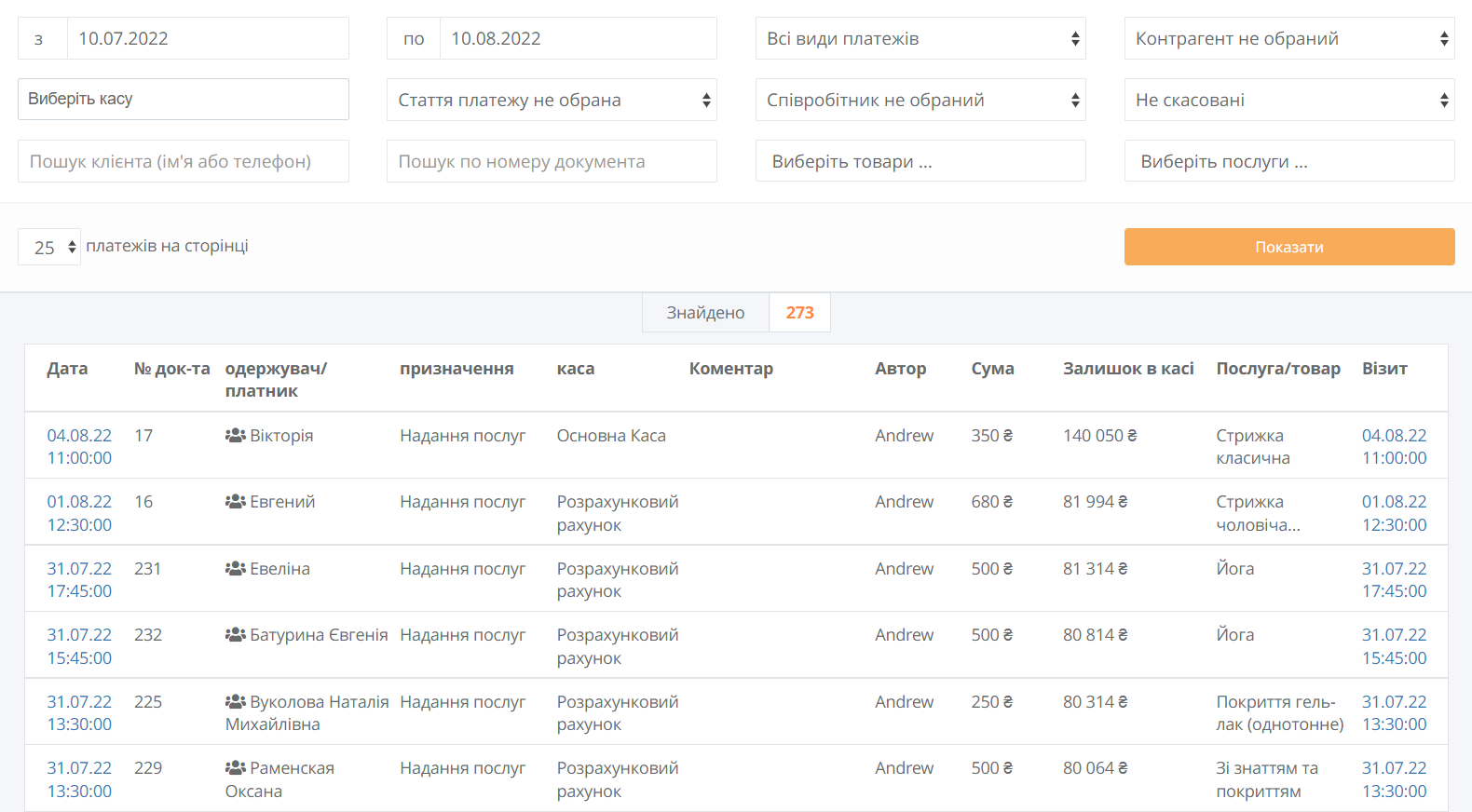Viewport: 1472px width, 812px height.
Task: Click the group icon beside Евгений
Action: tap(235, 502)
